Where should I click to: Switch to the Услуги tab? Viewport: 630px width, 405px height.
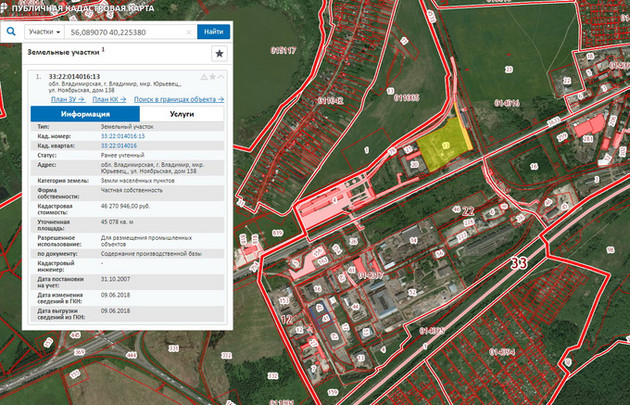(181, 115)
